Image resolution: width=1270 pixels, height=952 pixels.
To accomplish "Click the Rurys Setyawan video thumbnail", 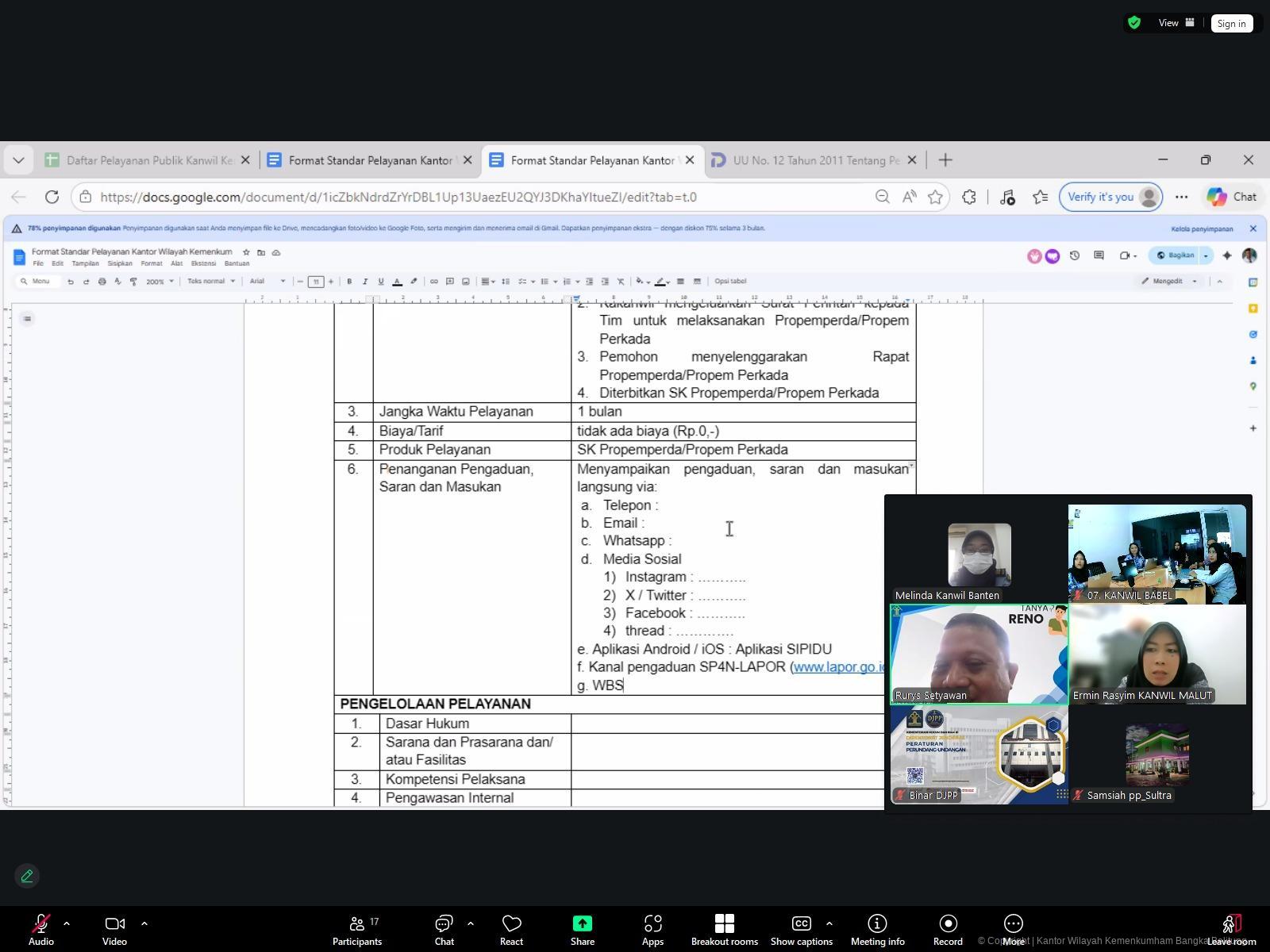I will (x=979, y=654).
